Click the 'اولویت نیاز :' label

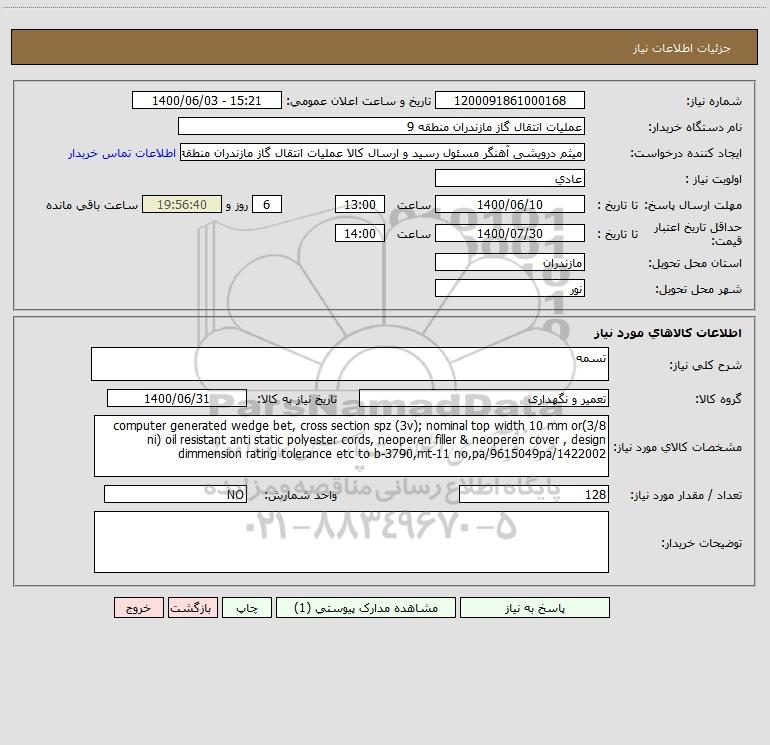[714, 179]
